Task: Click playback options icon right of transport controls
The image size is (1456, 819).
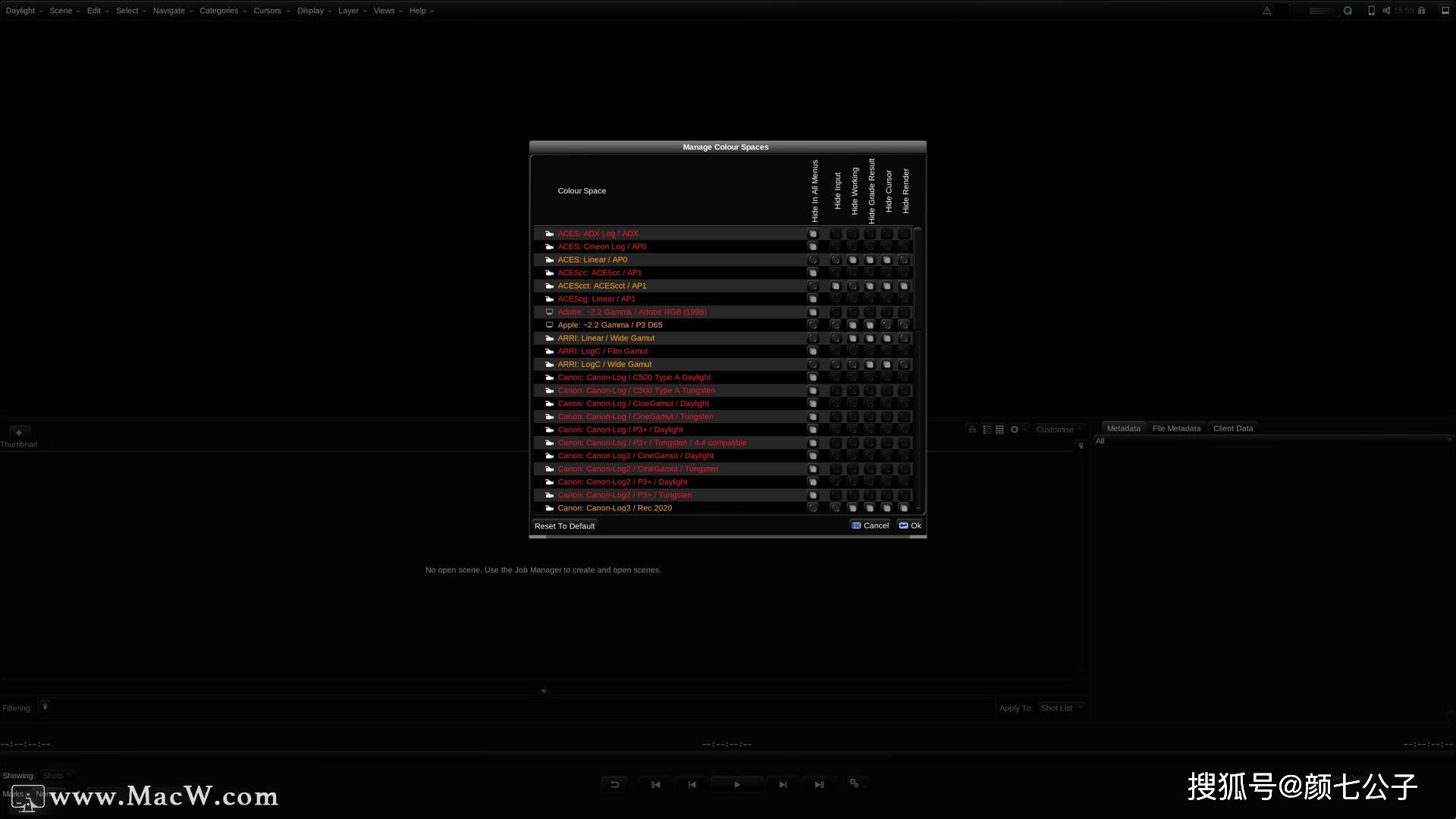Action: pyautogui.click(x=855, y=783)
